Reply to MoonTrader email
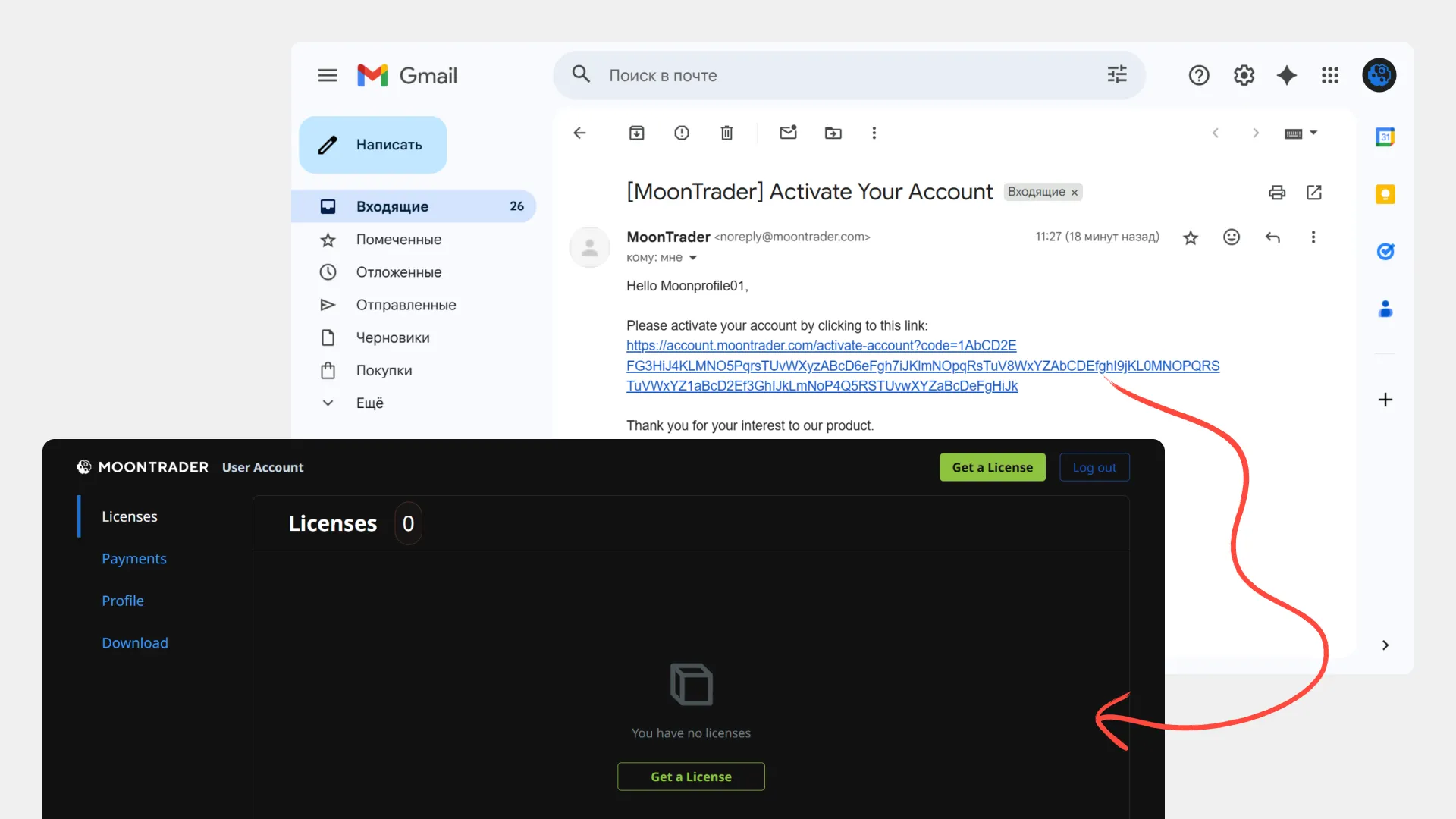The height and width of the screenshot is (819, 1456). point(1272,237)
